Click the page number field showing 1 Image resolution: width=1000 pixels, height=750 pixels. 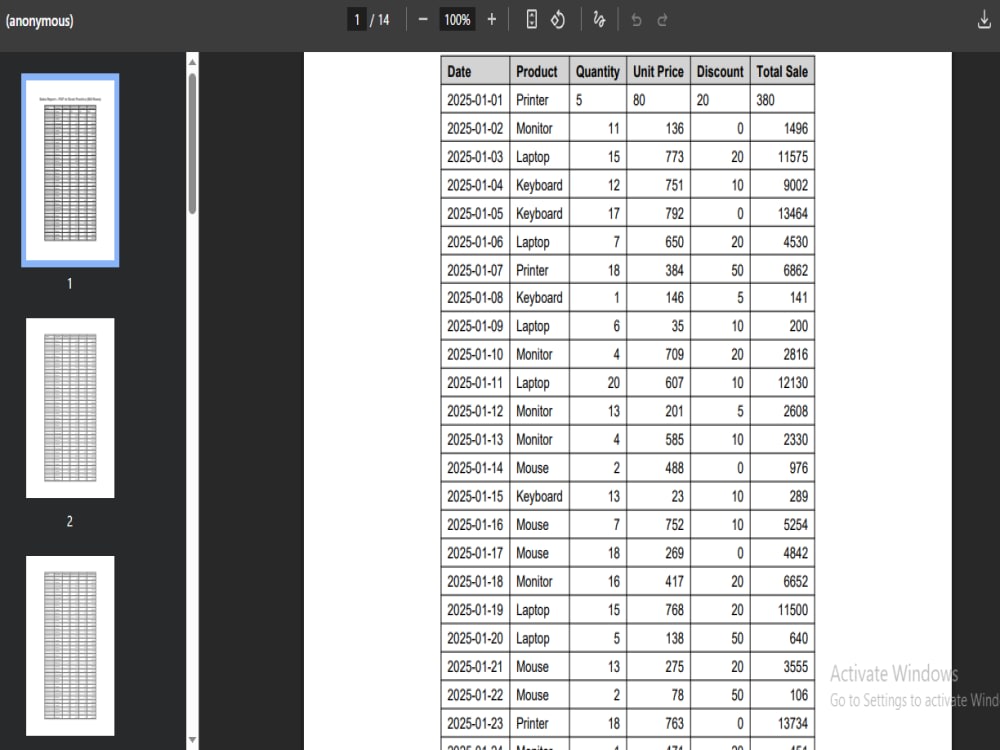pyautogui.click(x=357, y=20)
